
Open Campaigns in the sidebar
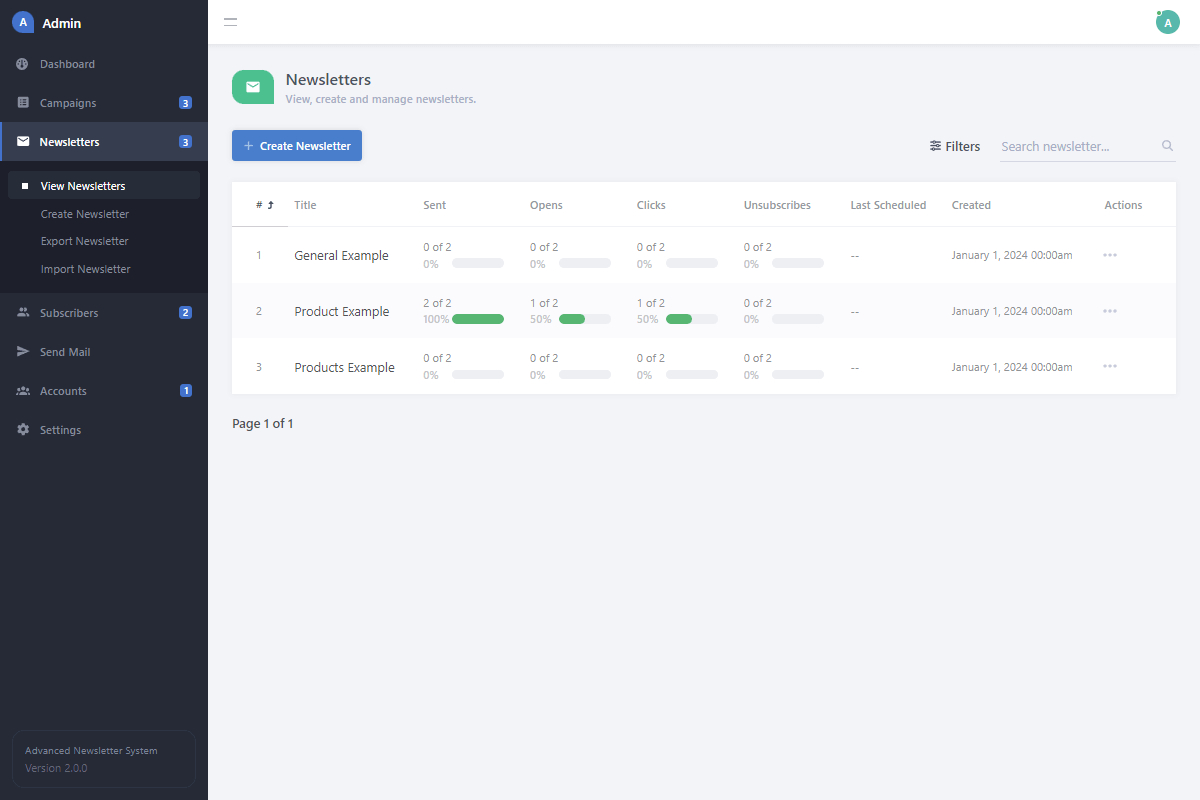tap(68, 103)
